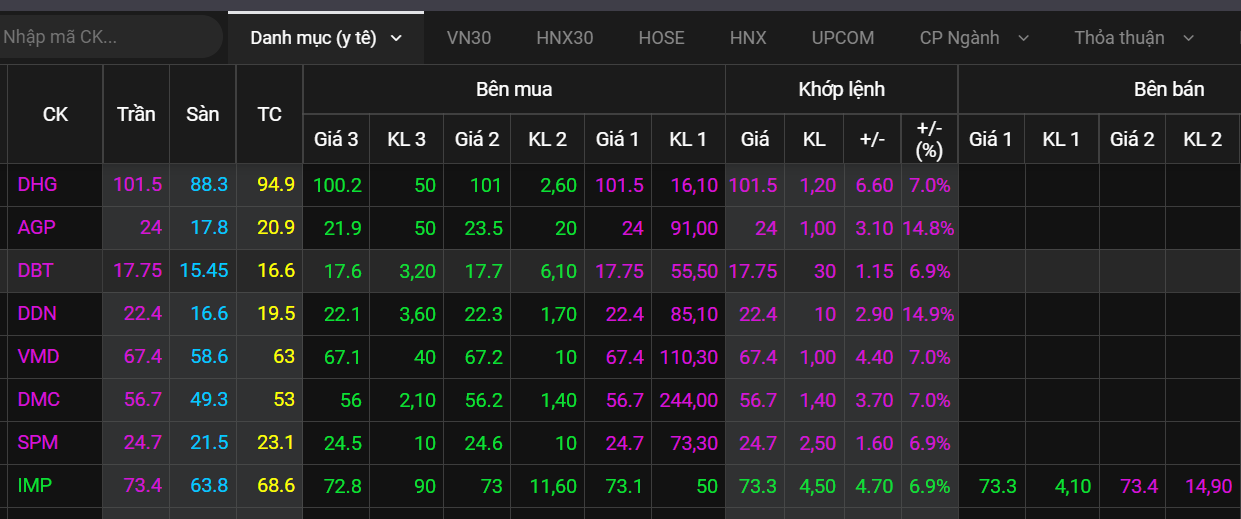Image resolution: width=1241 pixels, height=519 pixels.
Task: Sort by the CK column header
Action: point(55,114)
